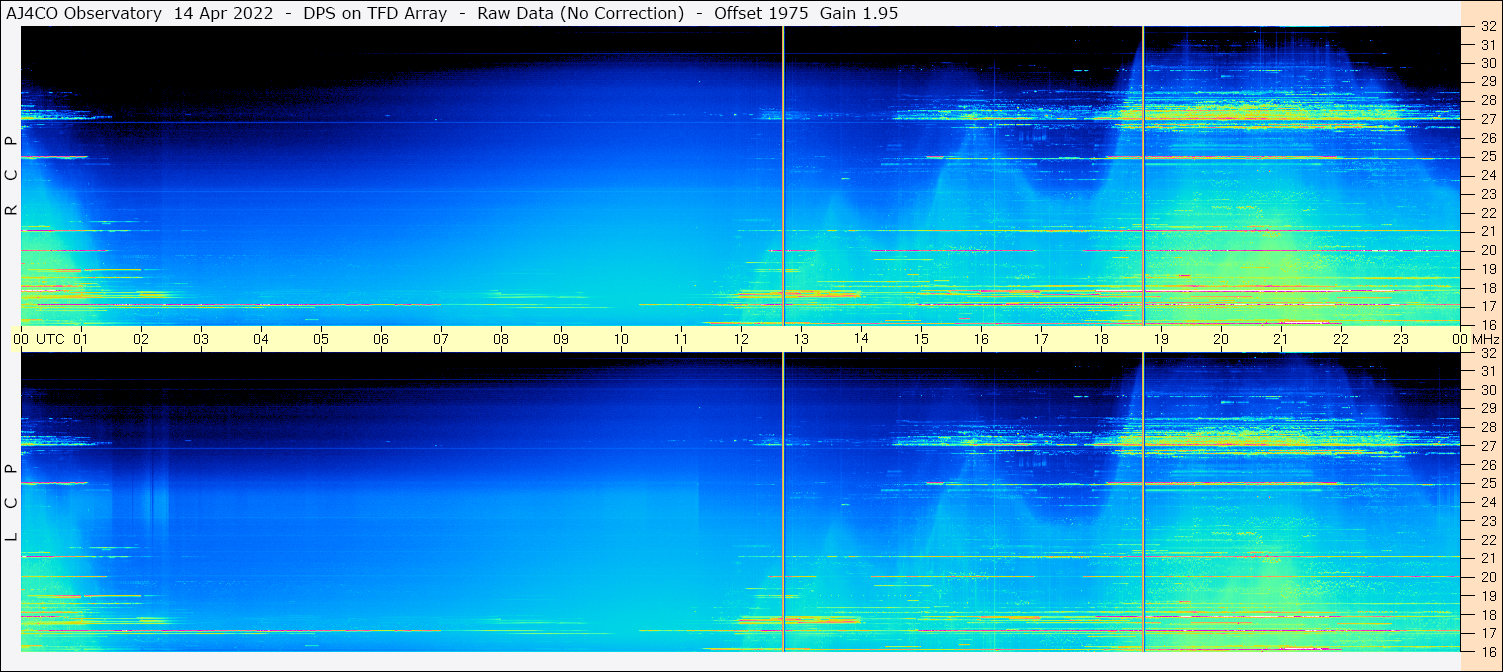Click the date 14 Apr 2022
The height and width of the screenshot is (672, 1503).
(x=223, y=13)
